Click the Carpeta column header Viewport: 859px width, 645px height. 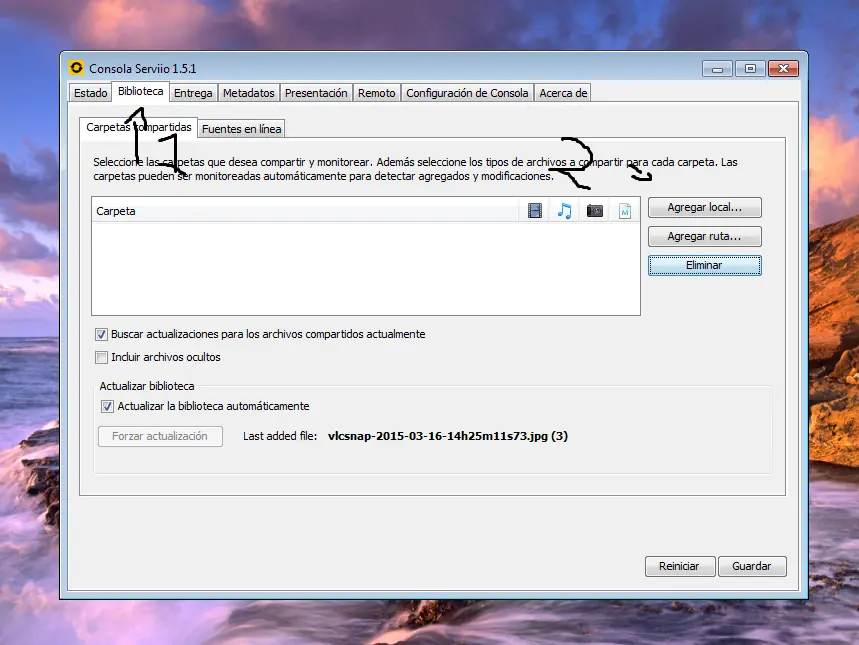305,211
